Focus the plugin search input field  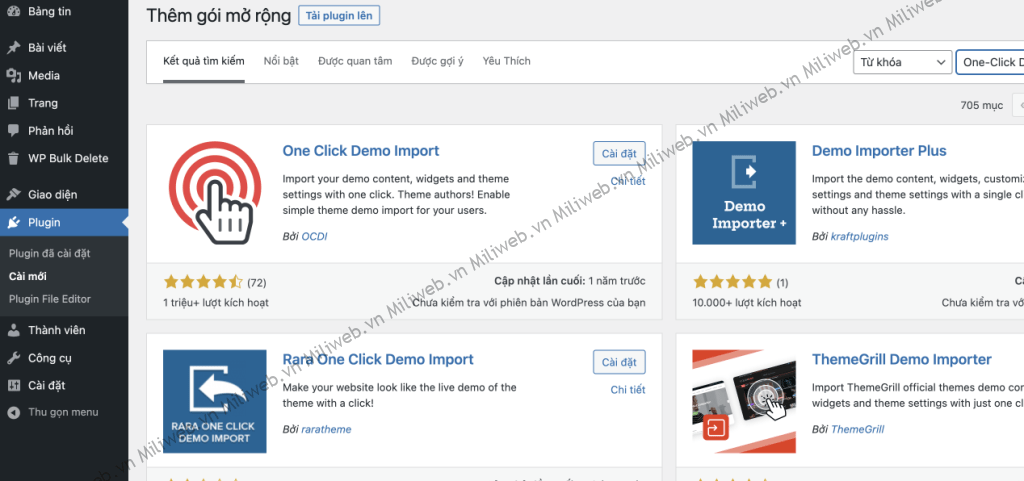click(x=989, y=63)
